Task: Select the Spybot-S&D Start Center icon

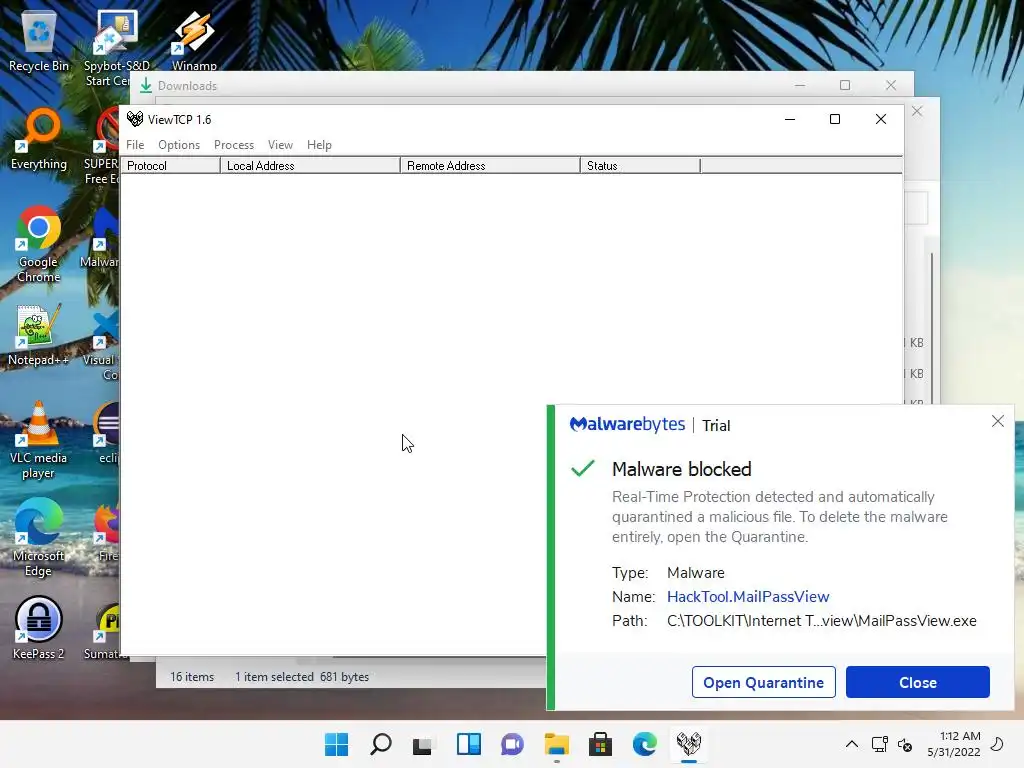Action: tap(116, 48)
